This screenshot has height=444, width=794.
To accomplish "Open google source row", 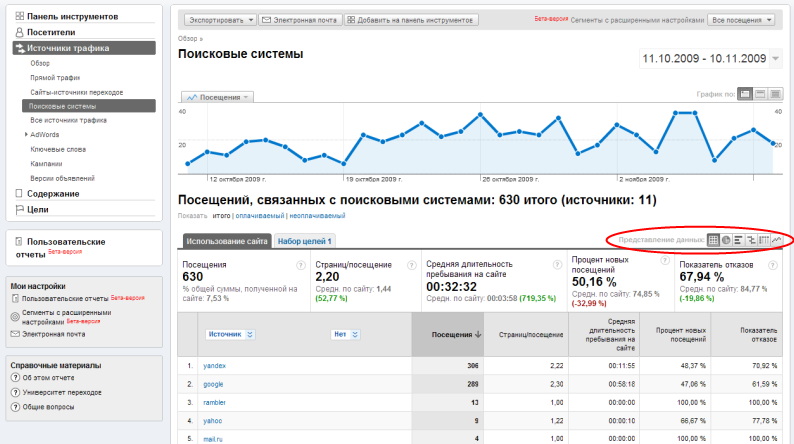I will (213, 384).
